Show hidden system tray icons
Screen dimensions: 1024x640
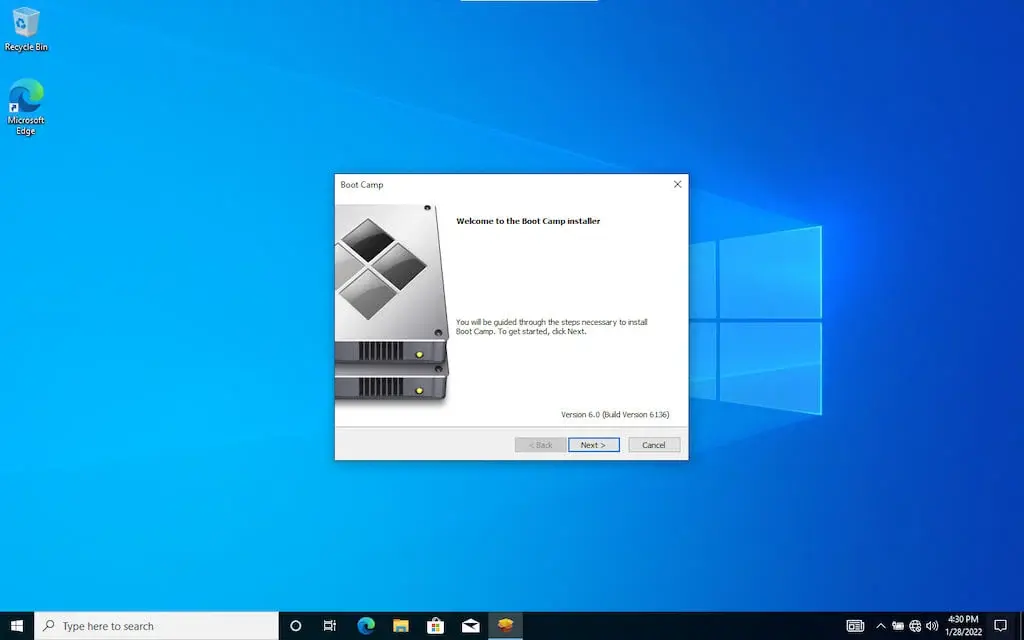click(880, 626)
